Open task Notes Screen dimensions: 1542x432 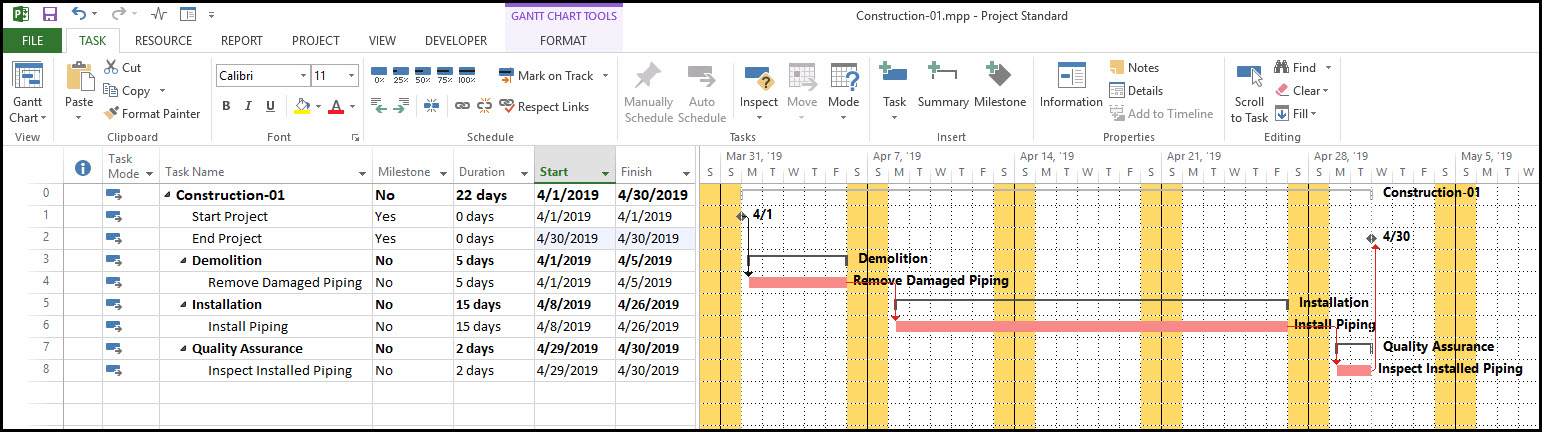(1133, 68)
